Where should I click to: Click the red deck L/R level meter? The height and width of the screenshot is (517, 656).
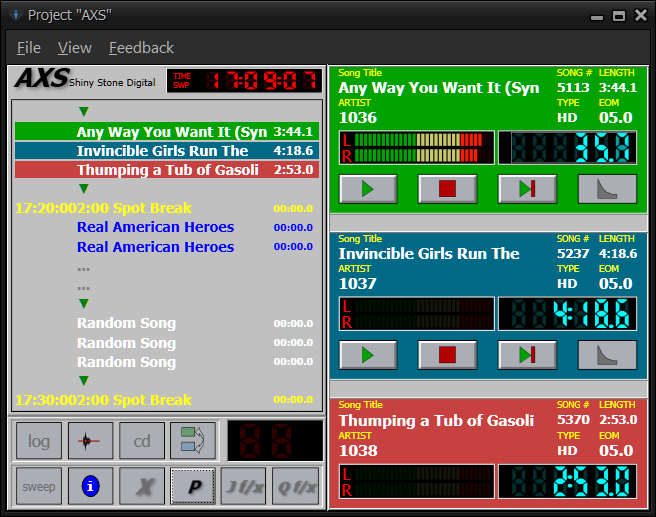point(417,481)
